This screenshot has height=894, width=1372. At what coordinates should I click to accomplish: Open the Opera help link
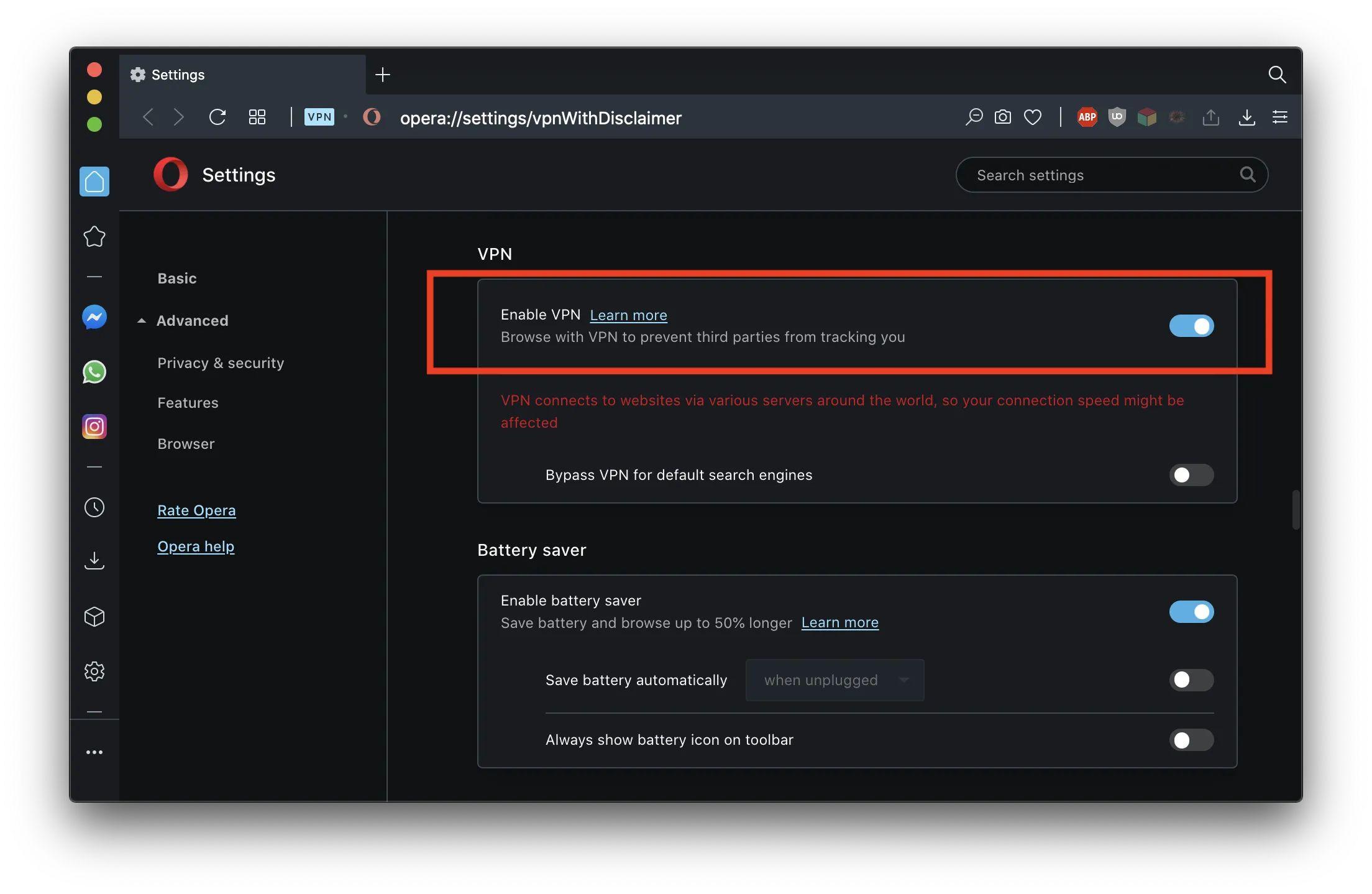tap(196, 546)
